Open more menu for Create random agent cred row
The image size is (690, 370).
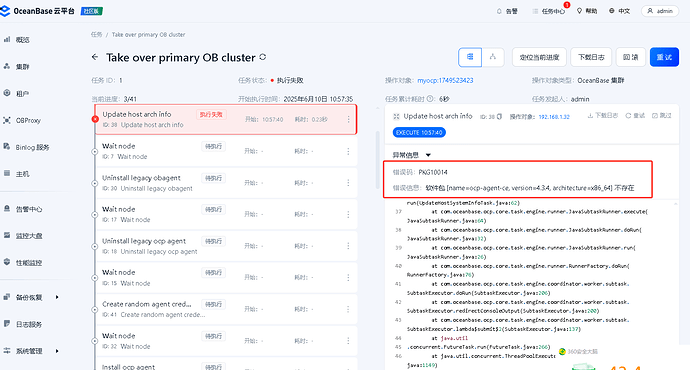(x=348, y=309)
